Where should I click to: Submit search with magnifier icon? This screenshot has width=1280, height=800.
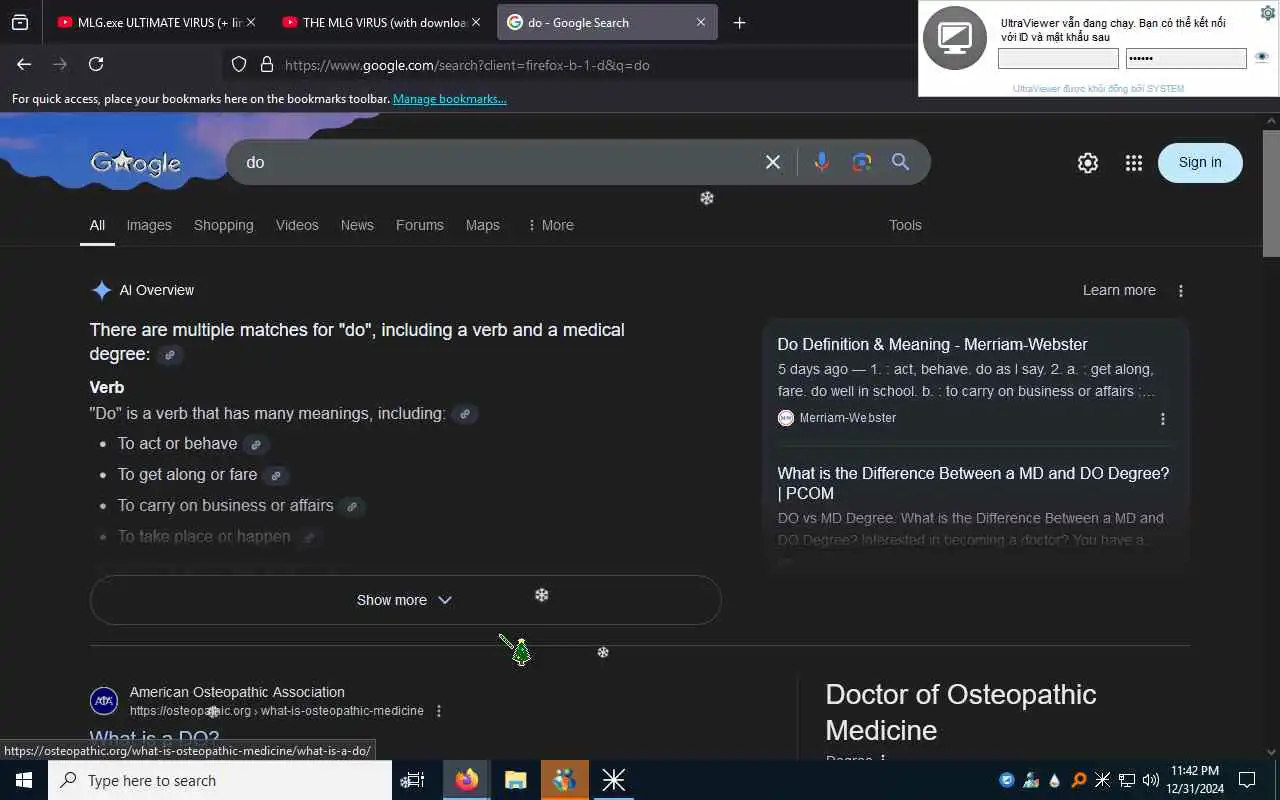[x=901, y=162]
